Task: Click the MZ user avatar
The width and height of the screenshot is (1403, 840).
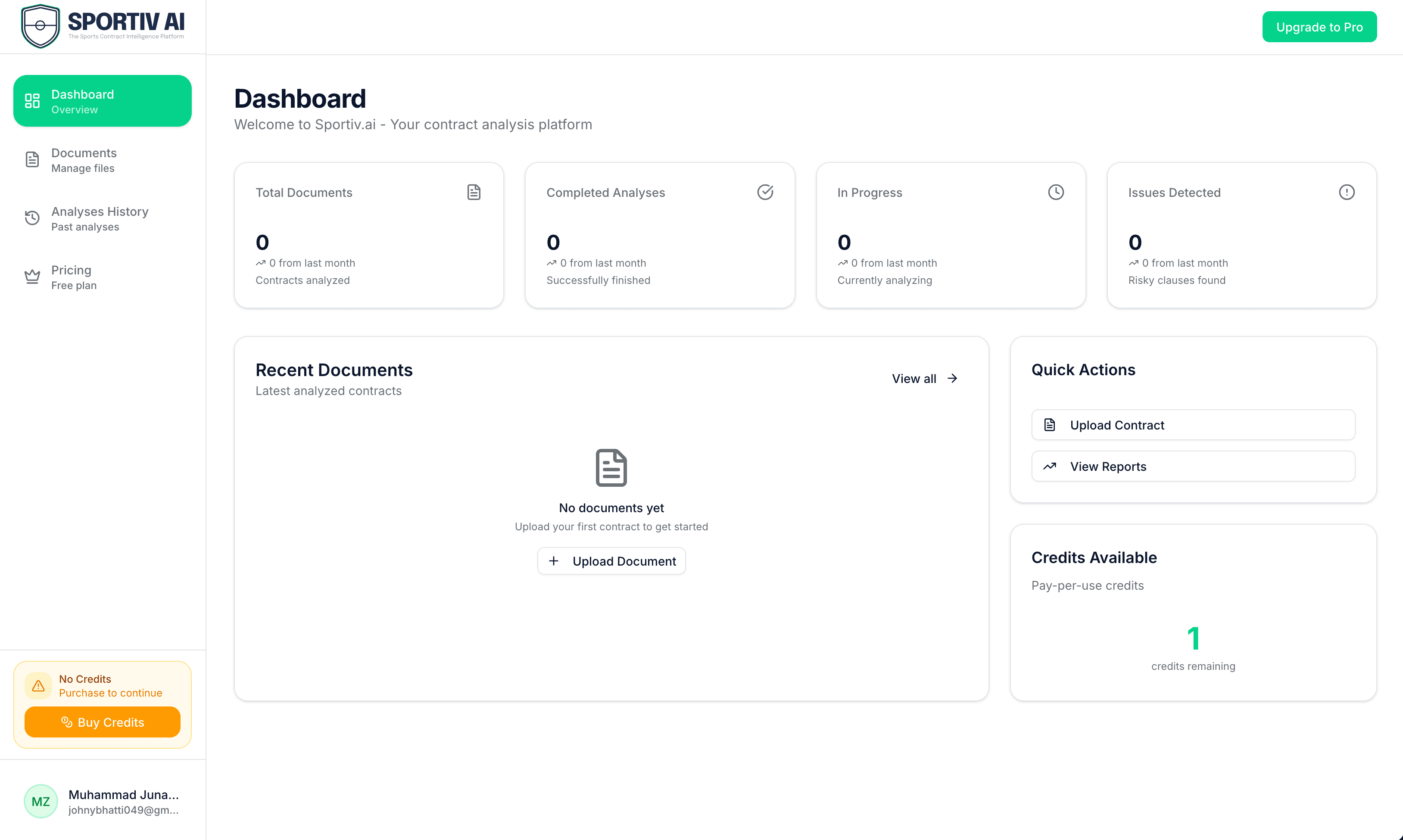Action: 40,801
